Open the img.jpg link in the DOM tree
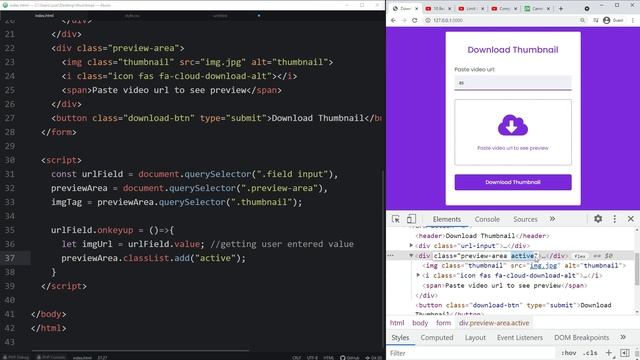Image resolution: width=640 pixels, height=360 pixels. click(x=543, y=266)
